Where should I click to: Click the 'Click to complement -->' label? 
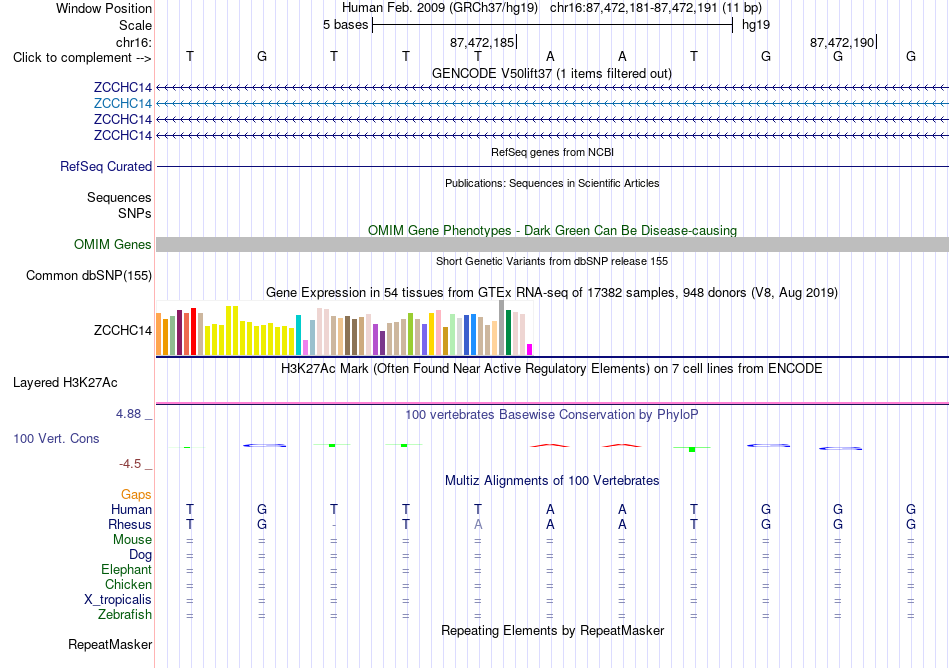pos(82,58)
